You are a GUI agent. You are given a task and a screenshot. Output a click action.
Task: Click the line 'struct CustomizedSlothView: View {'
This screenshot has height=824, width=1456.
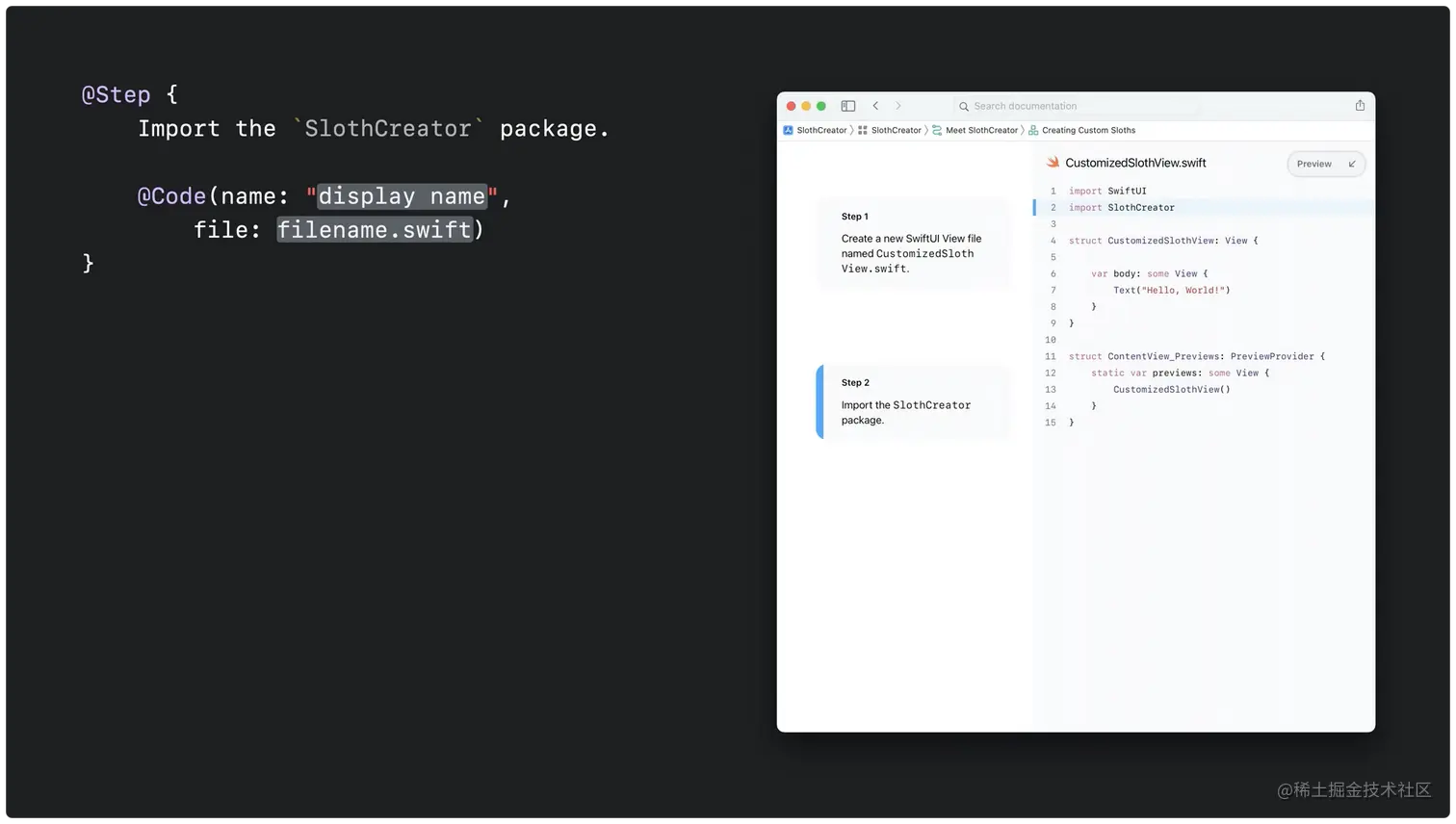tap(1163, 241)
